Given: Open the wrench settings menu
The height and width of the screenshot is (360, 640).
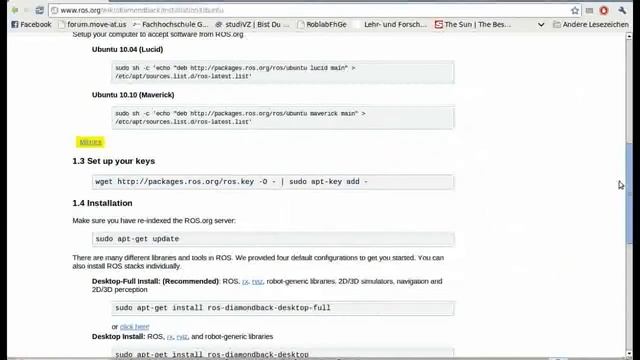Looking at the screenshot, I should click(x=622, y=11).
